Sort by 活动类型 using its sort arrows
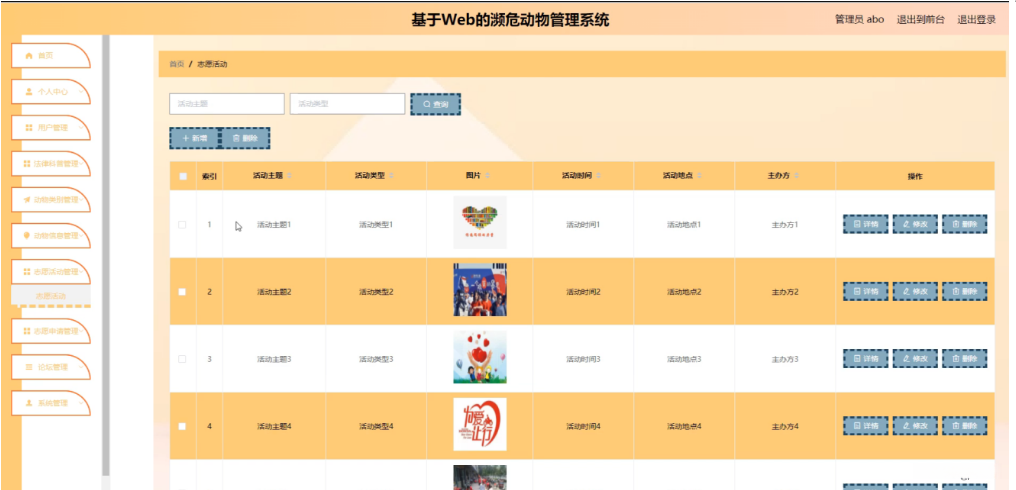 (x=391, y=176)
